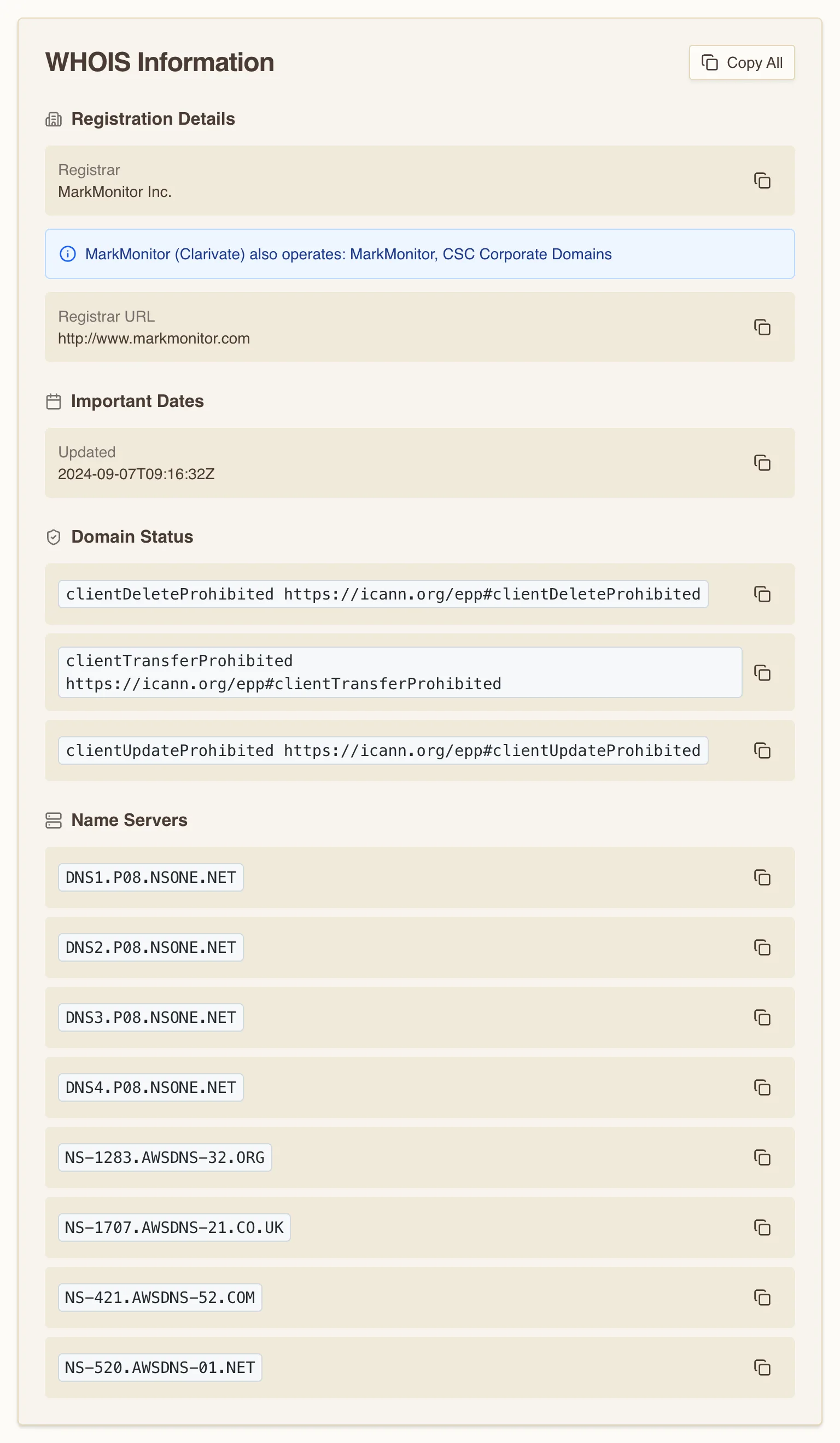Click the shield icon beside Domain Status
This screenshot has height=1443, width=840.
coord(53,537)
